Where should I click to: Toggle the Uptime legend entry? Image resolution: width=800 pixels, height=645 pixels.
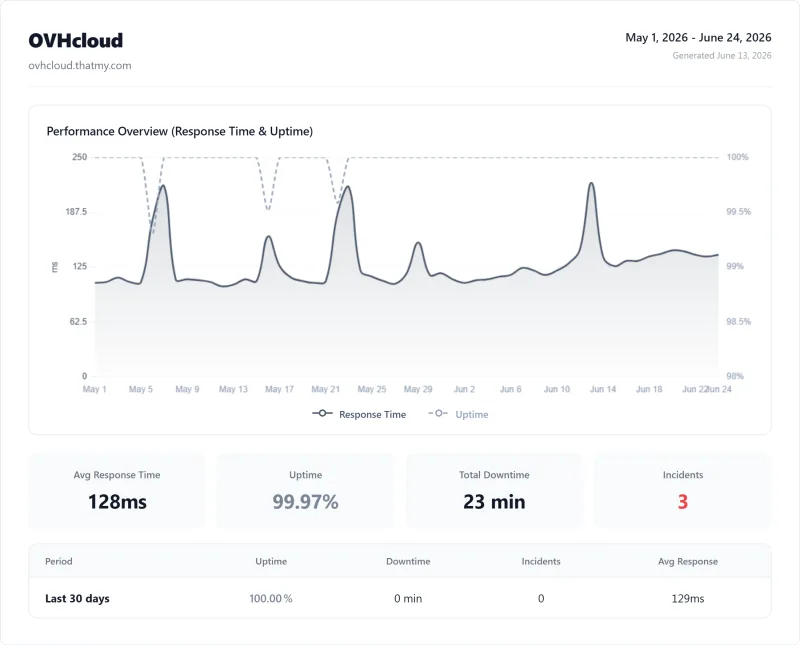[x=458, y=414]
